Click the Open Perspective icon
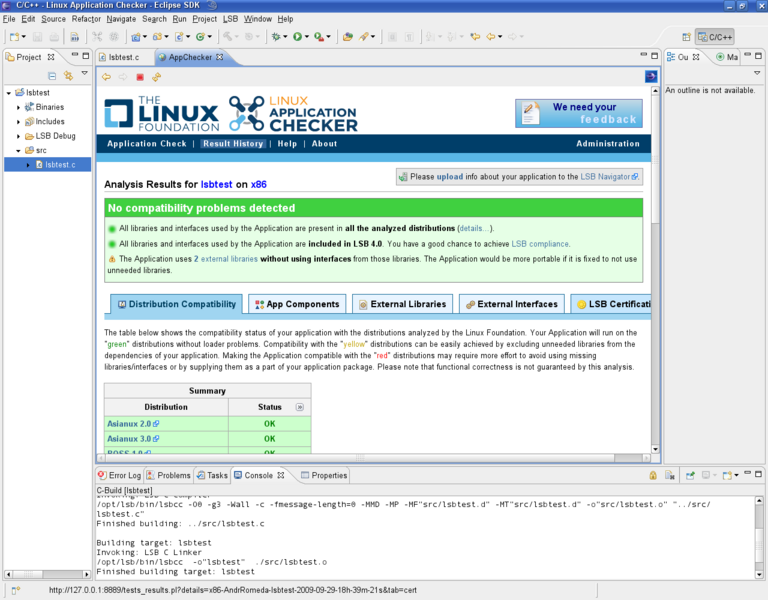768x600 pixels. 686,37
